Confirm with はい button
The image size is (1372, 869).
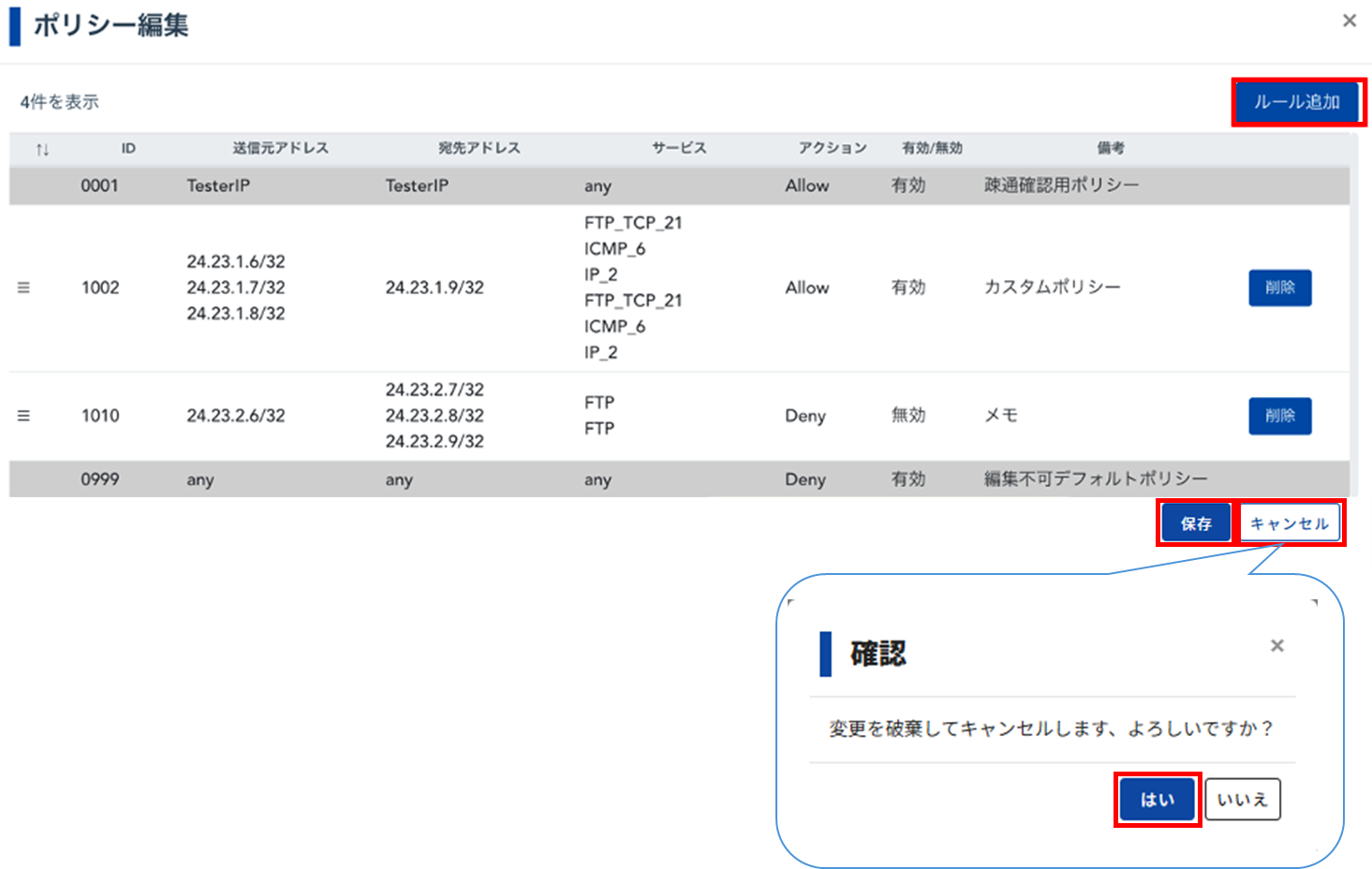[x=1158, y=800]
